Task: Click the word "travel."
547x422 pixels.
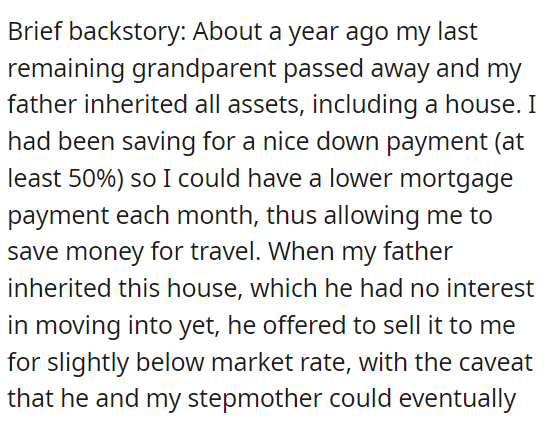Action: pyautogui.click(x=226, y=251)
